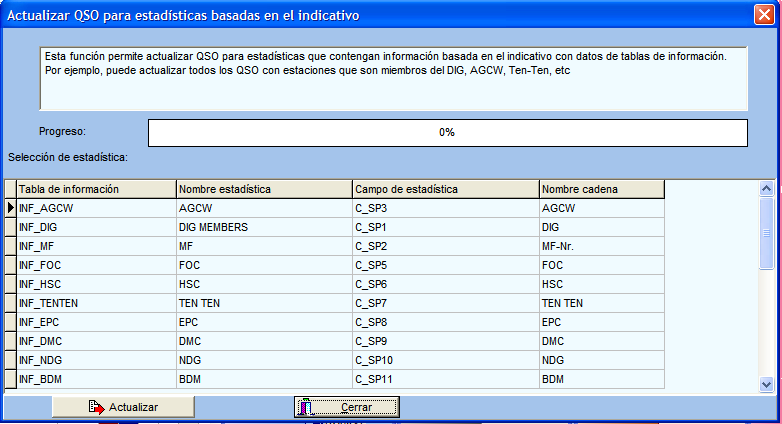Choose the INF_TENTEN row
The image size is (782, 424).
coord(96,303)
